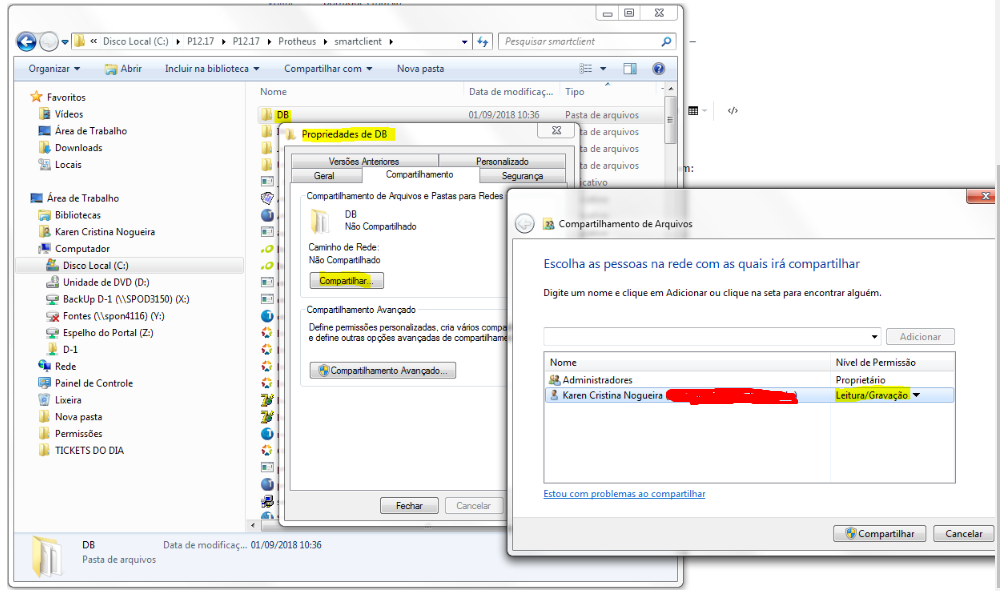Screen dimensions: 1000x591
Task: Open the view options dropdown arrow
Action: click(603, 68)
